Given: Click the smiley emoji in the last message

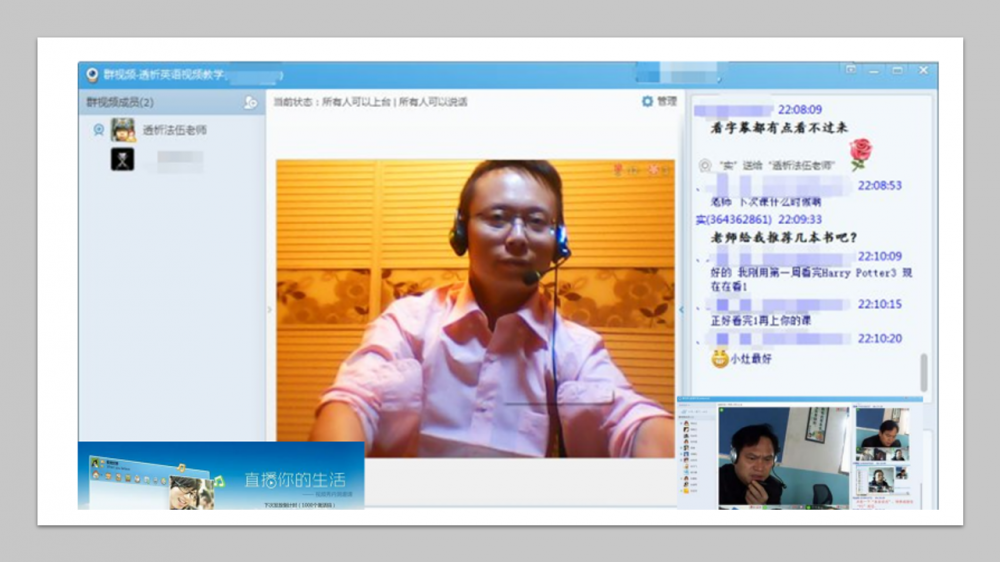Looking at the screenshot, I should [x=719, y=359].
